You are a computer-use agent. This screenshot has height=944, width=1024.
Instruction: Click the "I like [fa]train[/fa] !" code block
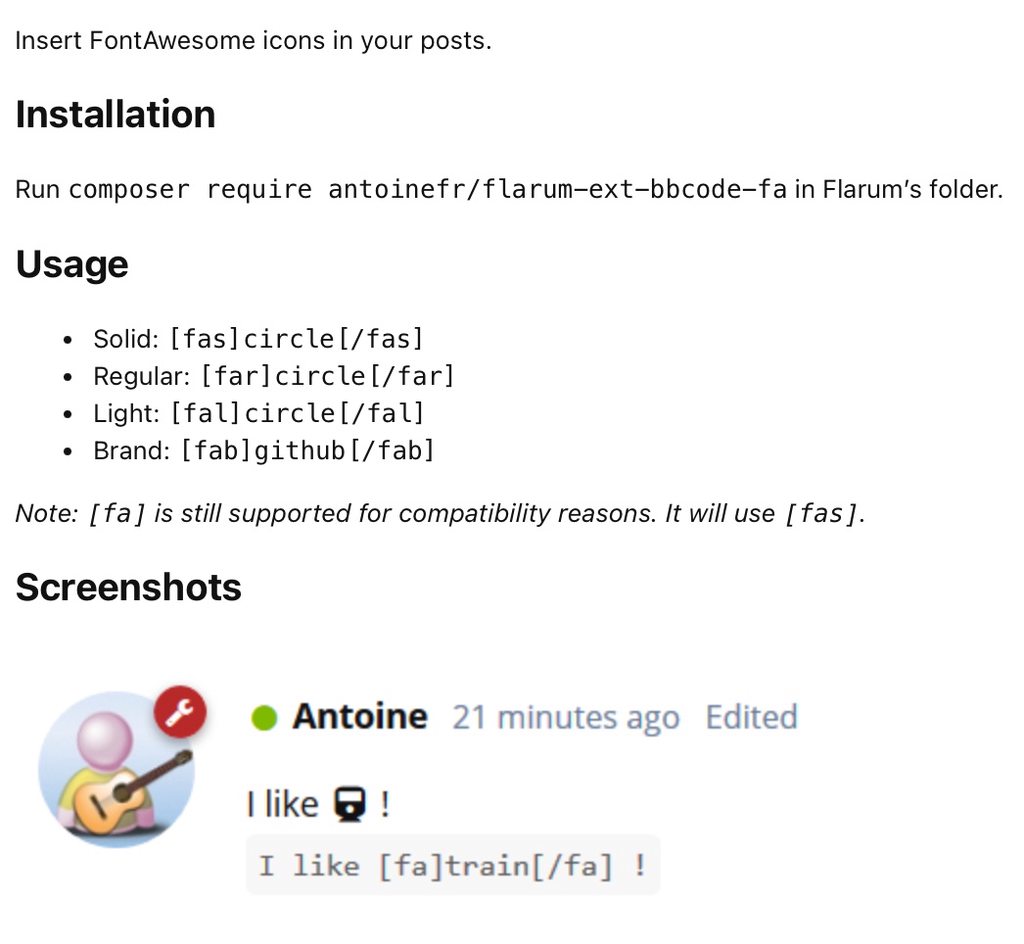coord(452,865)
